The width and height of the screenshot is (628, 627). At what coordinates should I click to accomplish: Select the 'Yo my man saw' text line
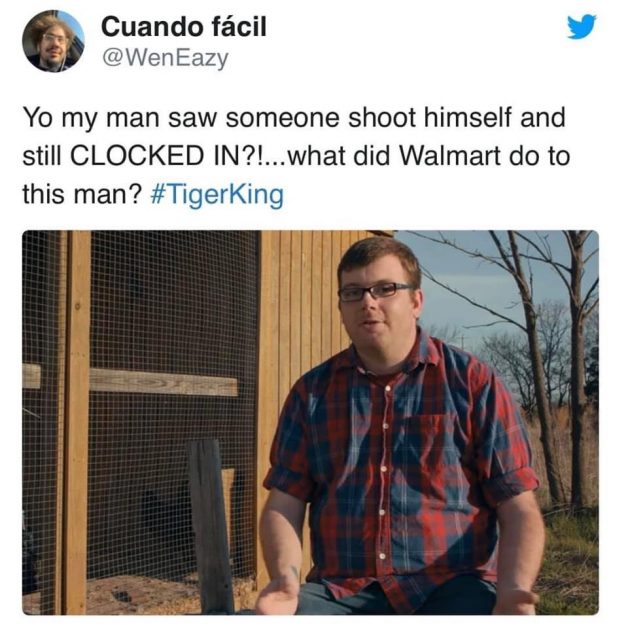click(x=294, y=118)
